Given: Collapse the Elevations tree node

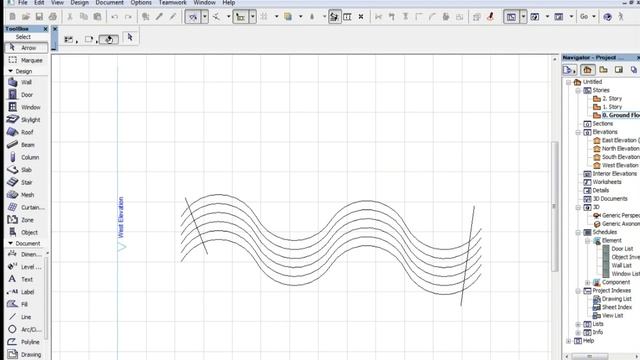Looking at the screenshot, I should (x=578, y=132).
